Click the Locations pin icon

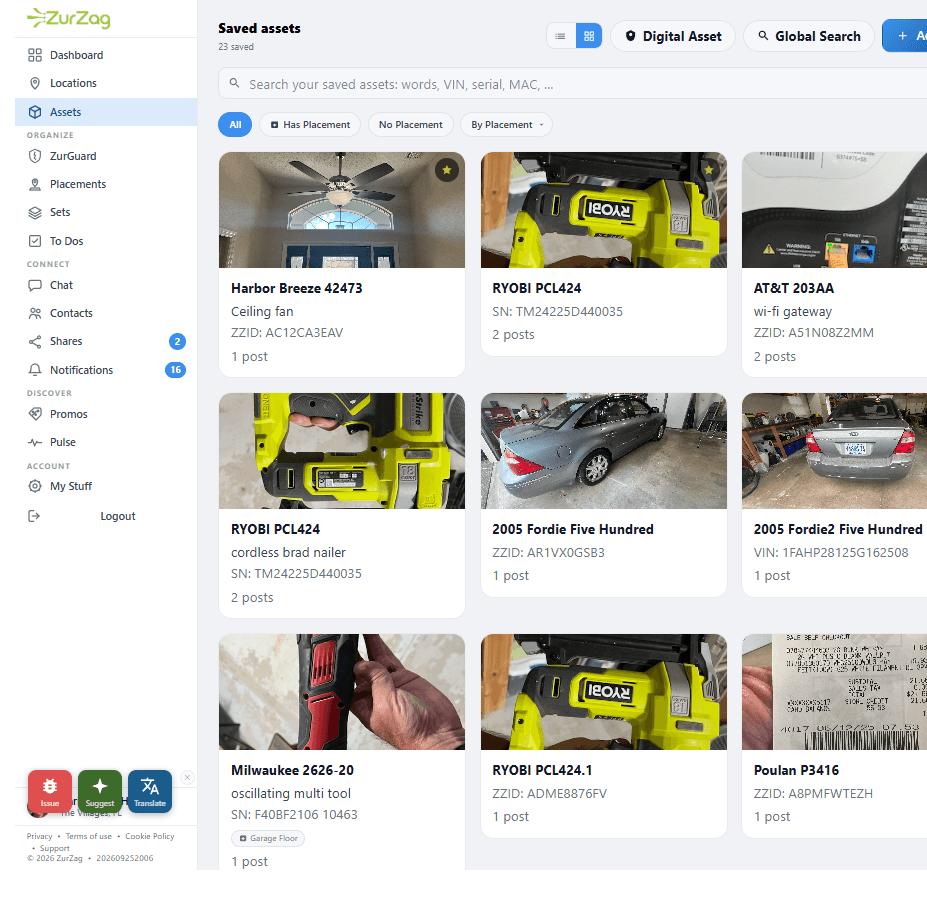pyautogui.click(x=35, y=83)
